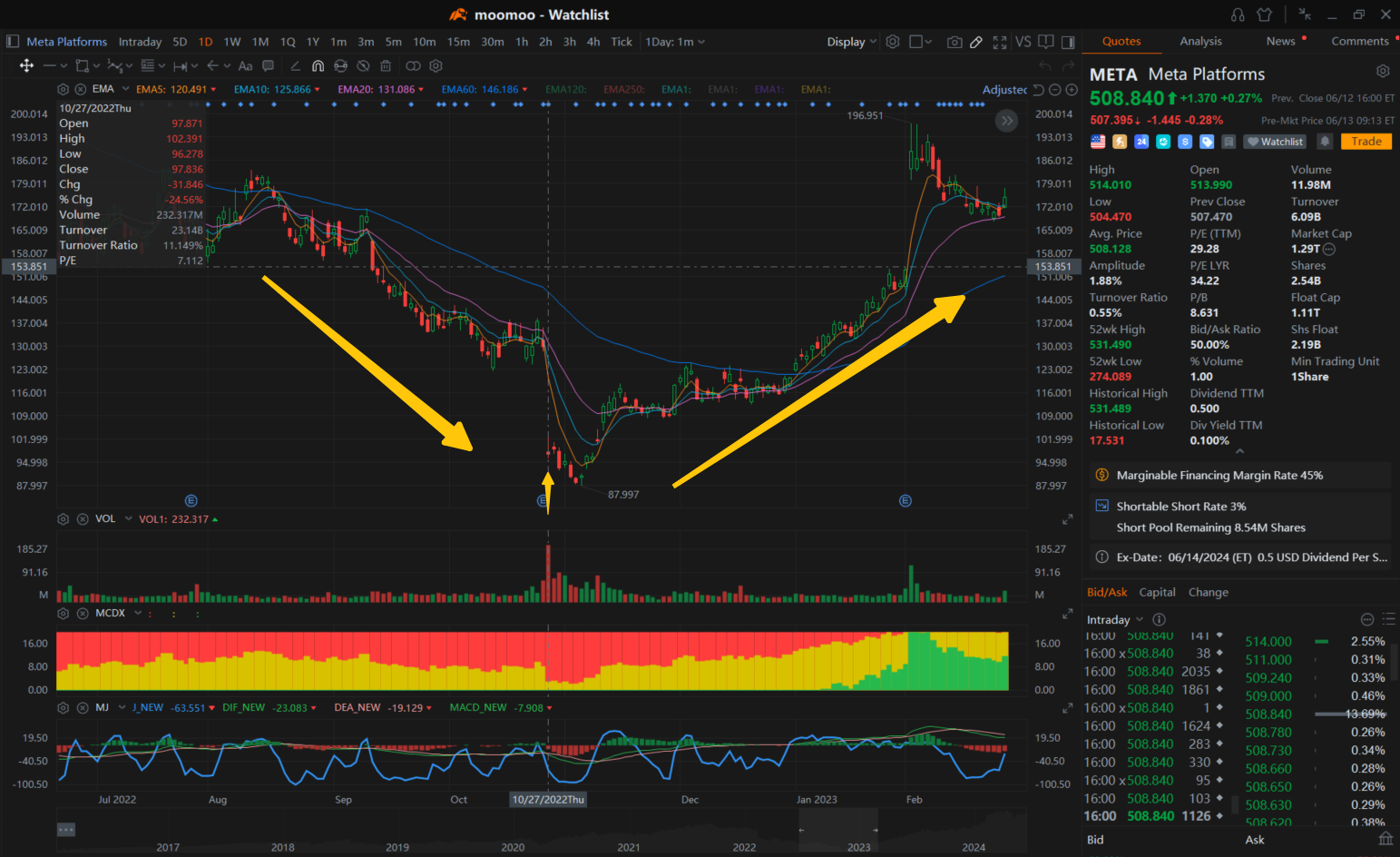Select the angle drawing tool
1400x857 pixels.
295,65
